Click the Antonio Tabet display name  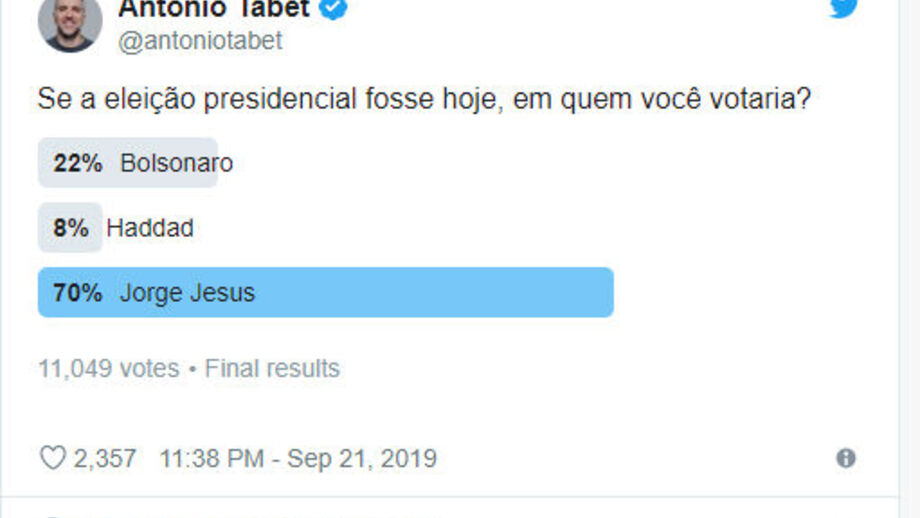[213, 9]
